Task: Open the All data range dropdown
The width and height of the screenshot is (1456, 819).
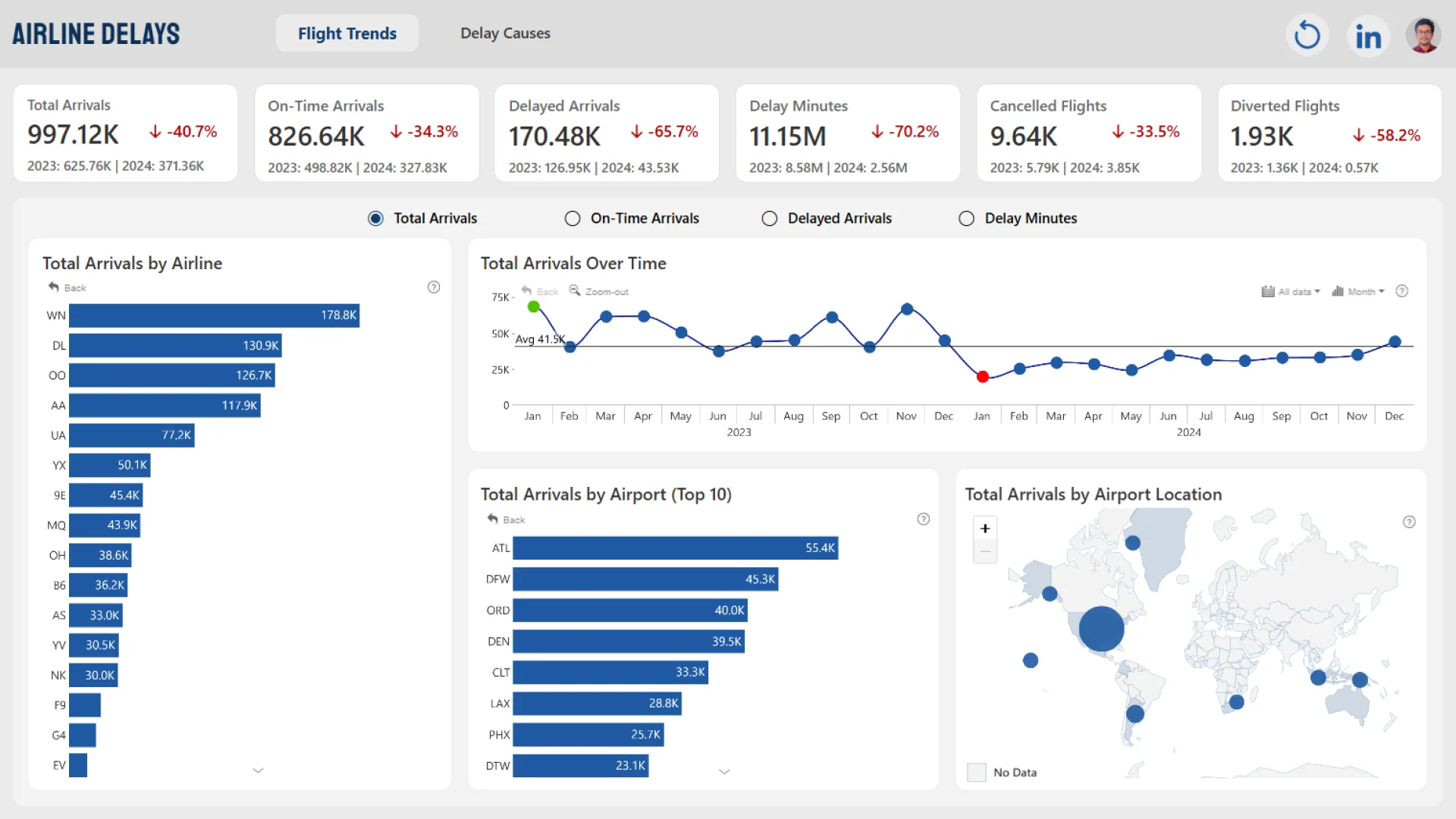Action: tap(1291, 291)
